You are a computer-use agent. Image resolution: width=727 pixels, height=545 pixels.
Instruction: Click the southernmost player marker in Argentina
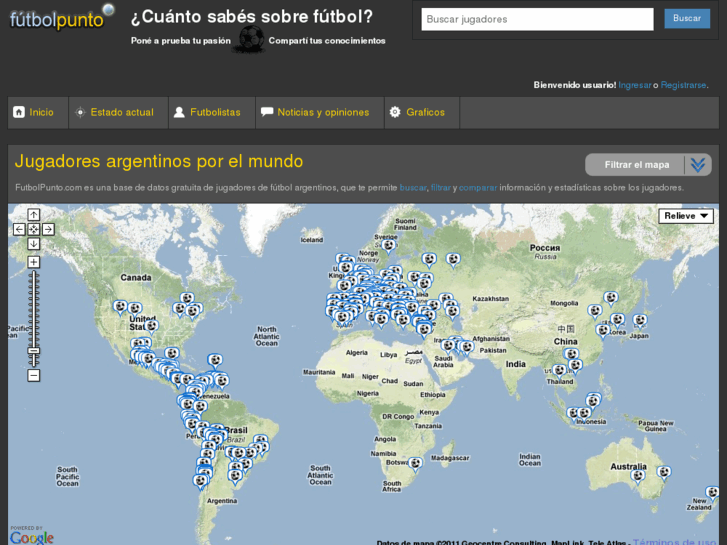200,481
